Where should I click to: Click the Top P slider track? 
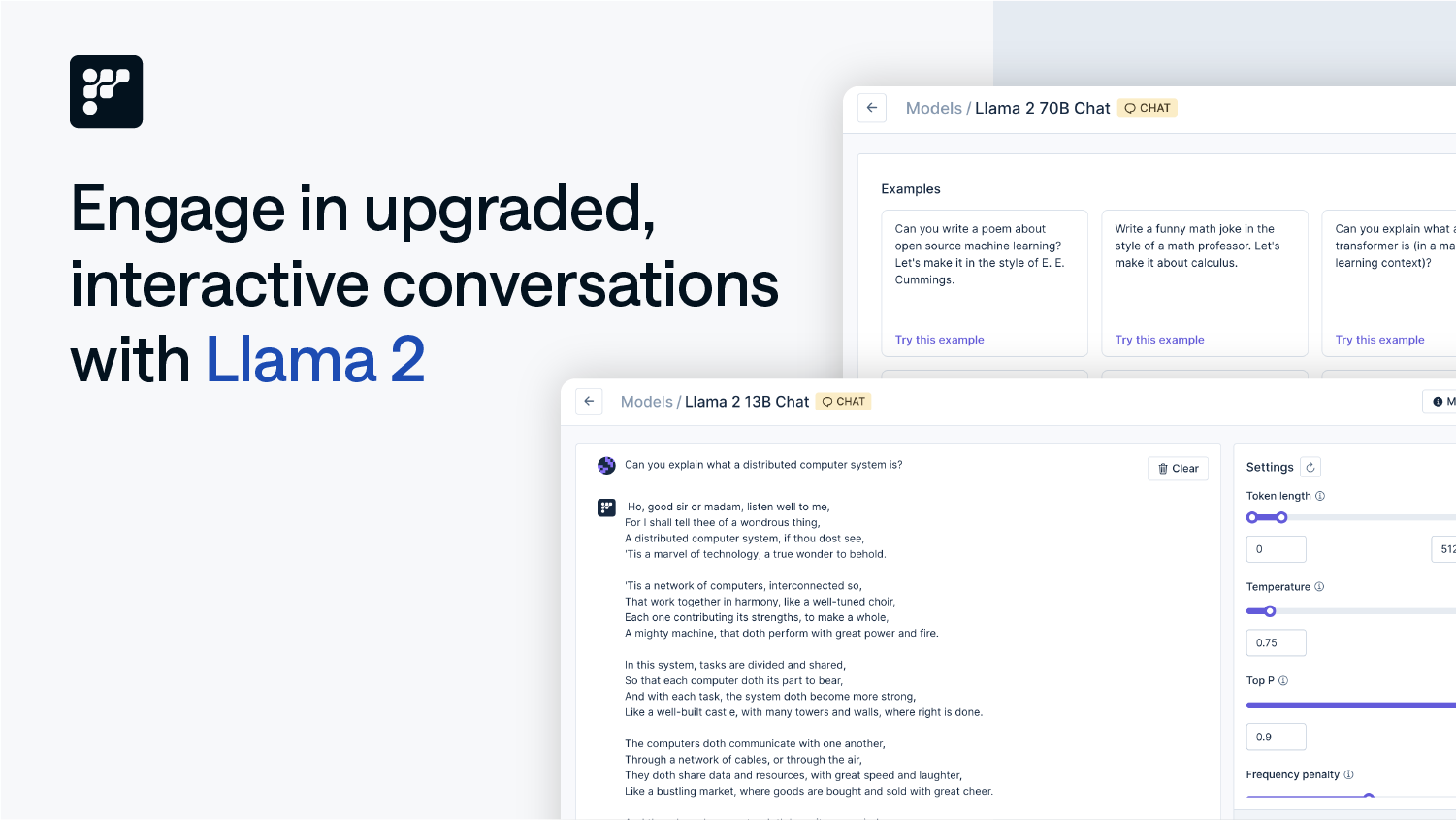1350,705
